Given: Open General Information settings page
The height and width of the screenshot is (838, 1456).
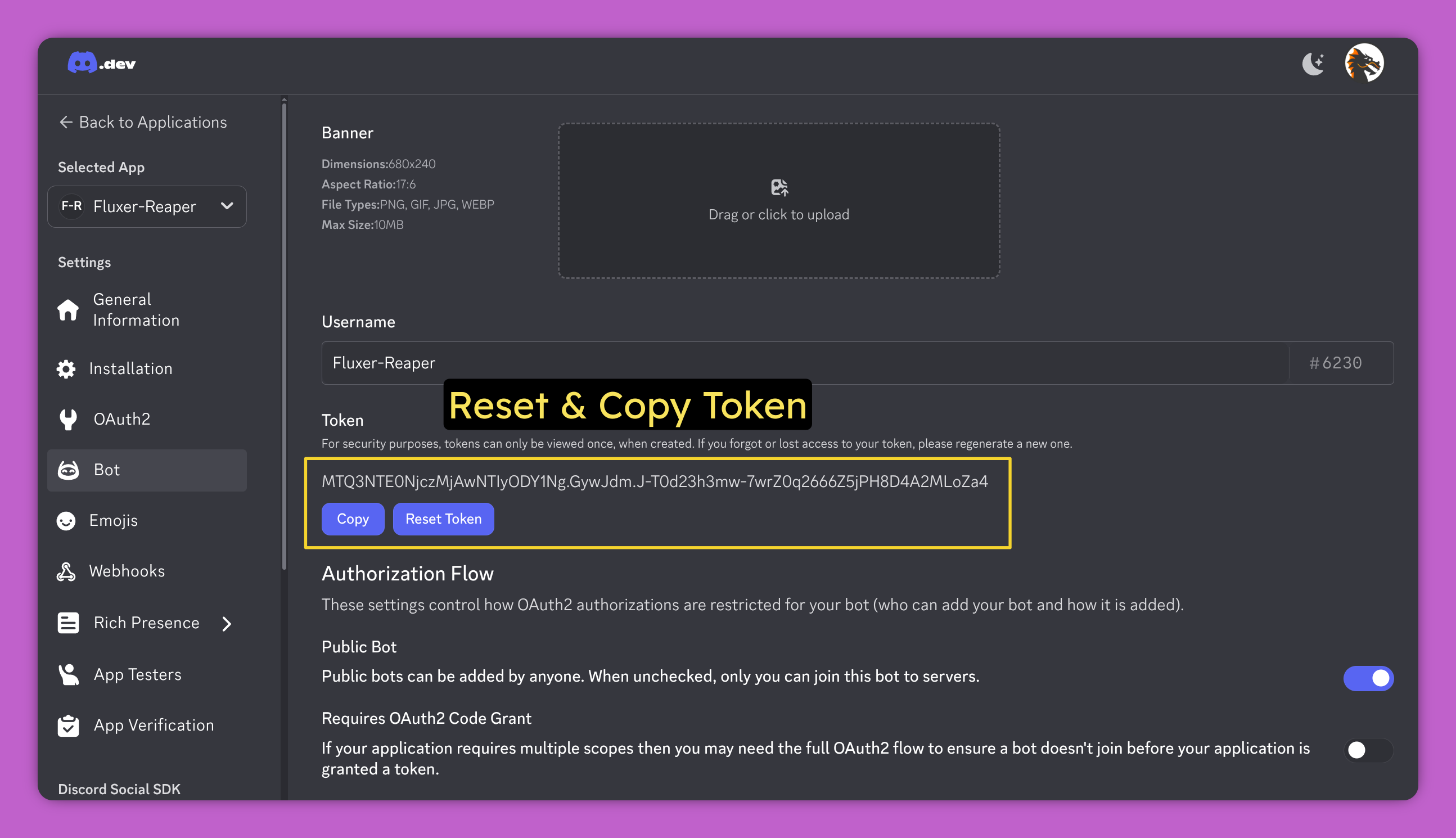Looking at the screenshot, I should pos(147,310).
